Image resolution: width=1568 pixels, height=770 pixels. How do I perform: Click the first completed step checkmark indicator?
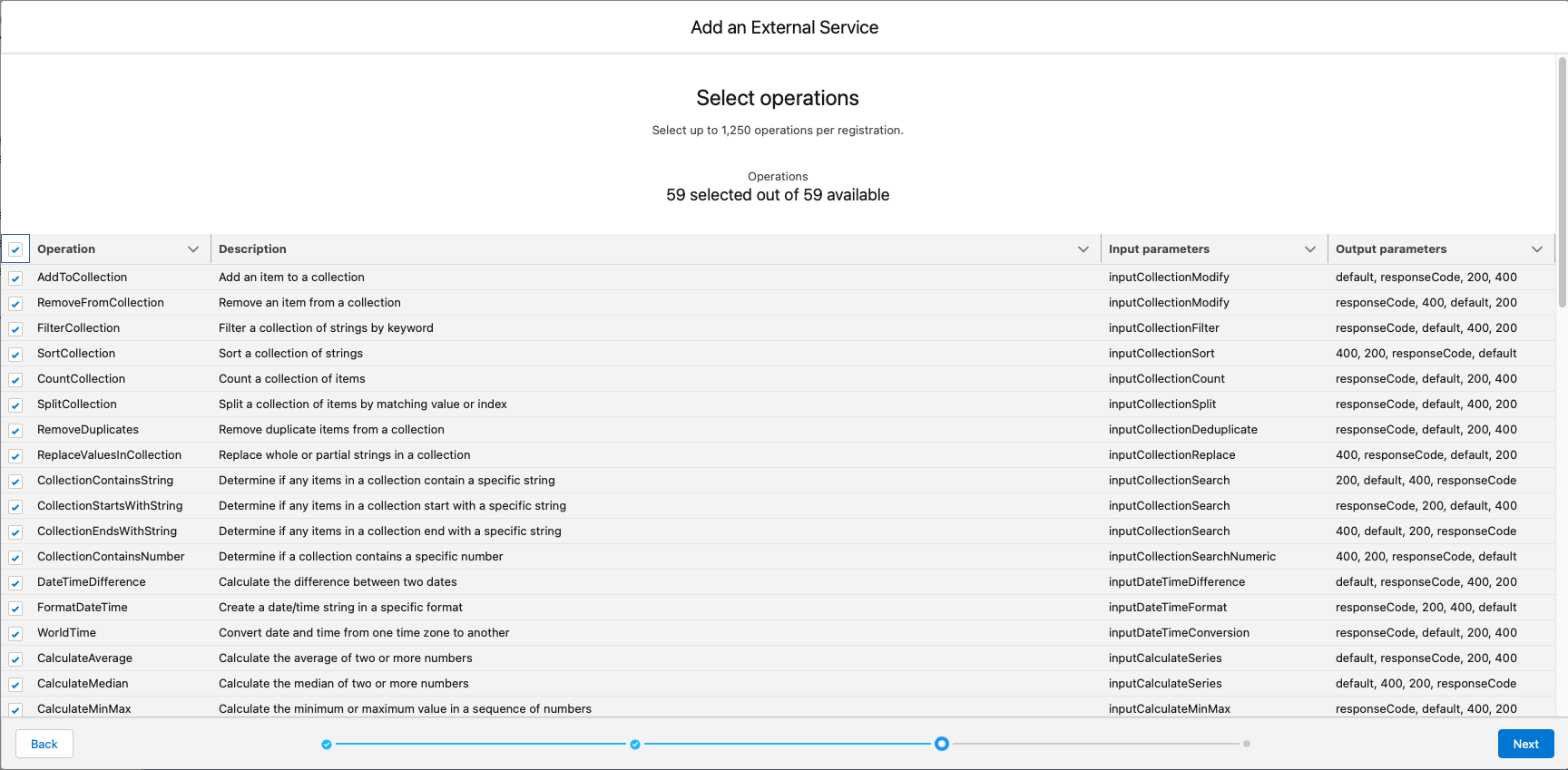pos(327,744)
